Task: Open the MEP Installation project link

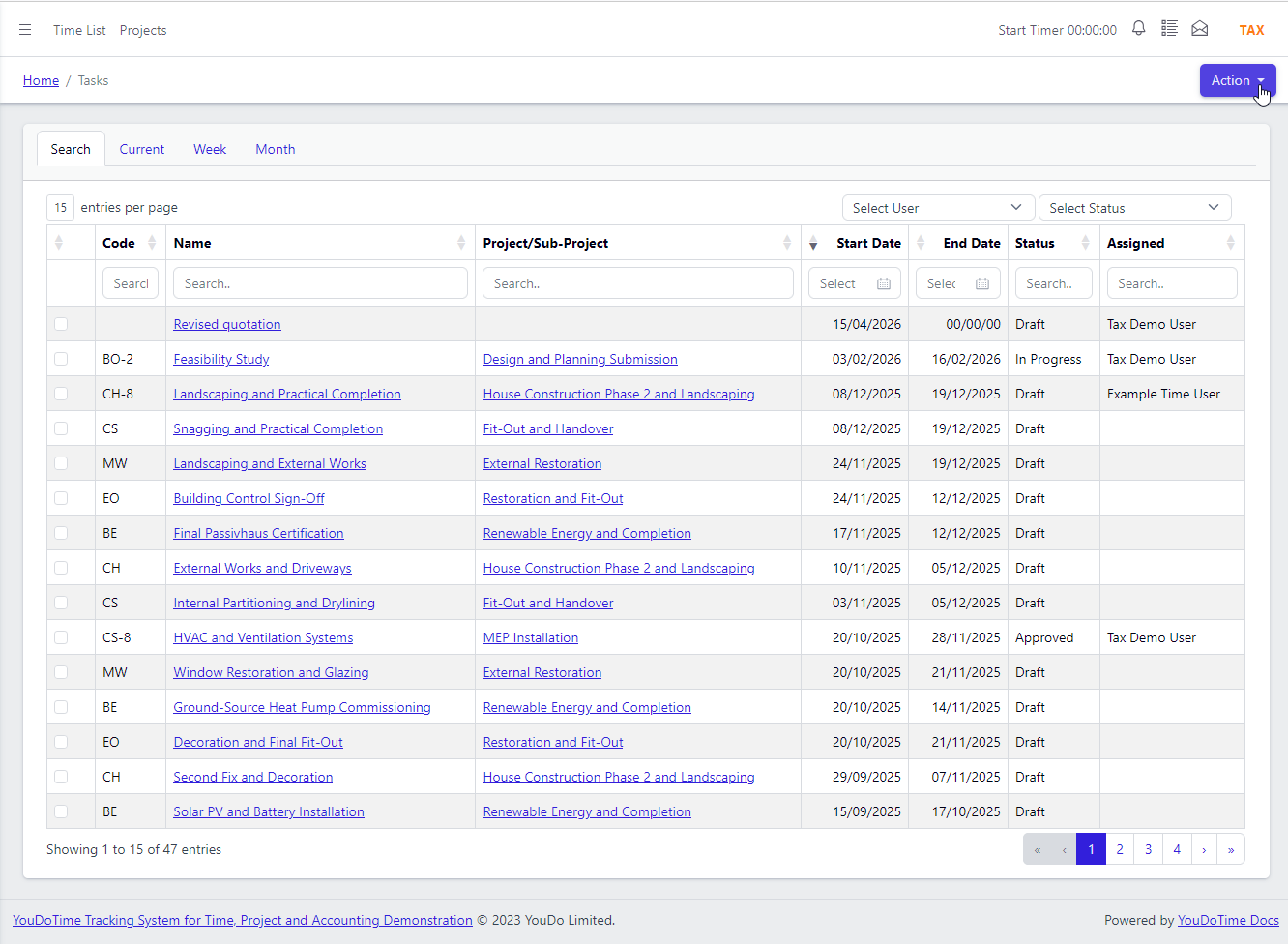Action: click(x=531, y=637)
